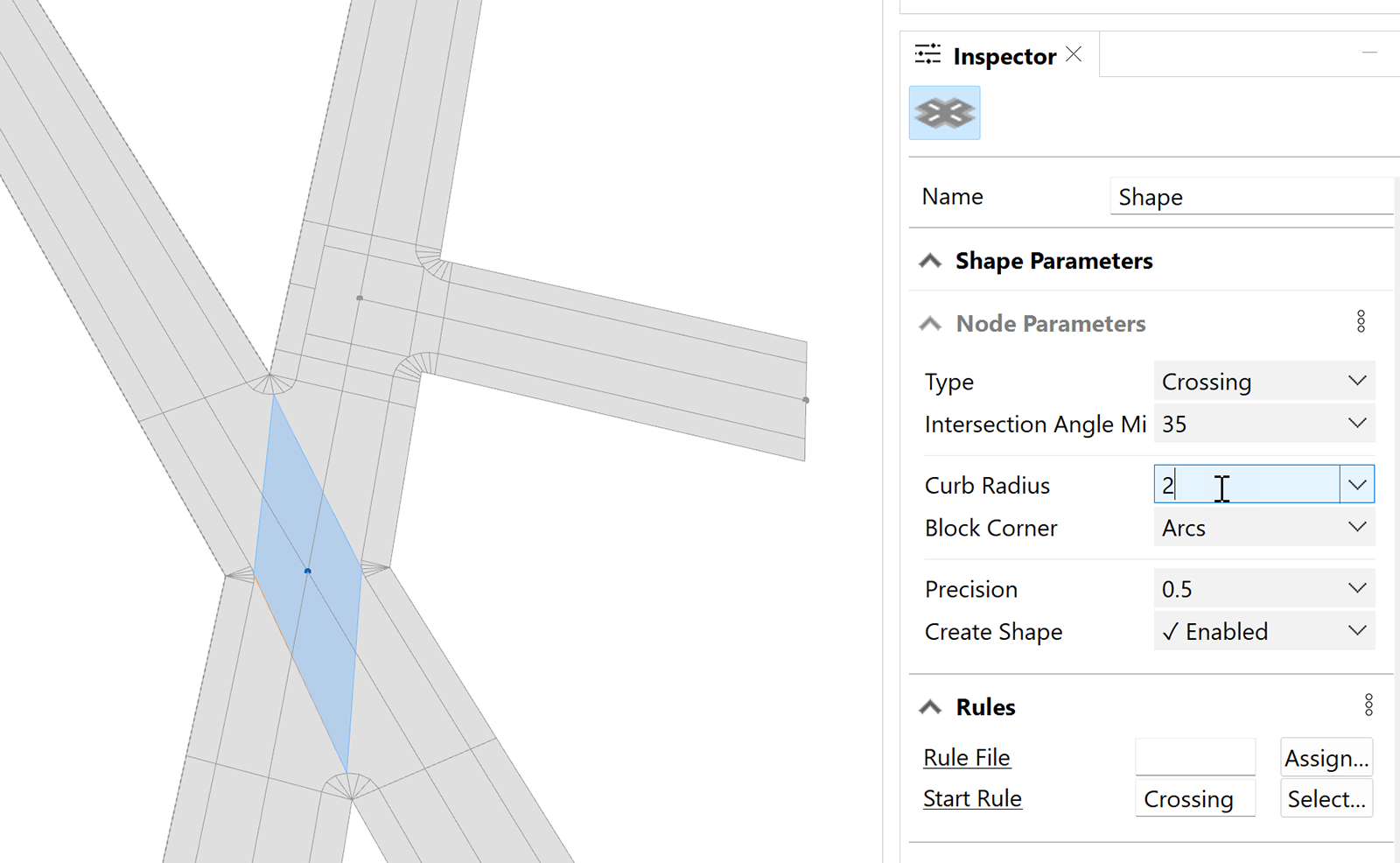The width and height of the screenshot is (1400, 863).
Task: Open the Precision dropdown showing 0.5
Action: [1357, 588]
